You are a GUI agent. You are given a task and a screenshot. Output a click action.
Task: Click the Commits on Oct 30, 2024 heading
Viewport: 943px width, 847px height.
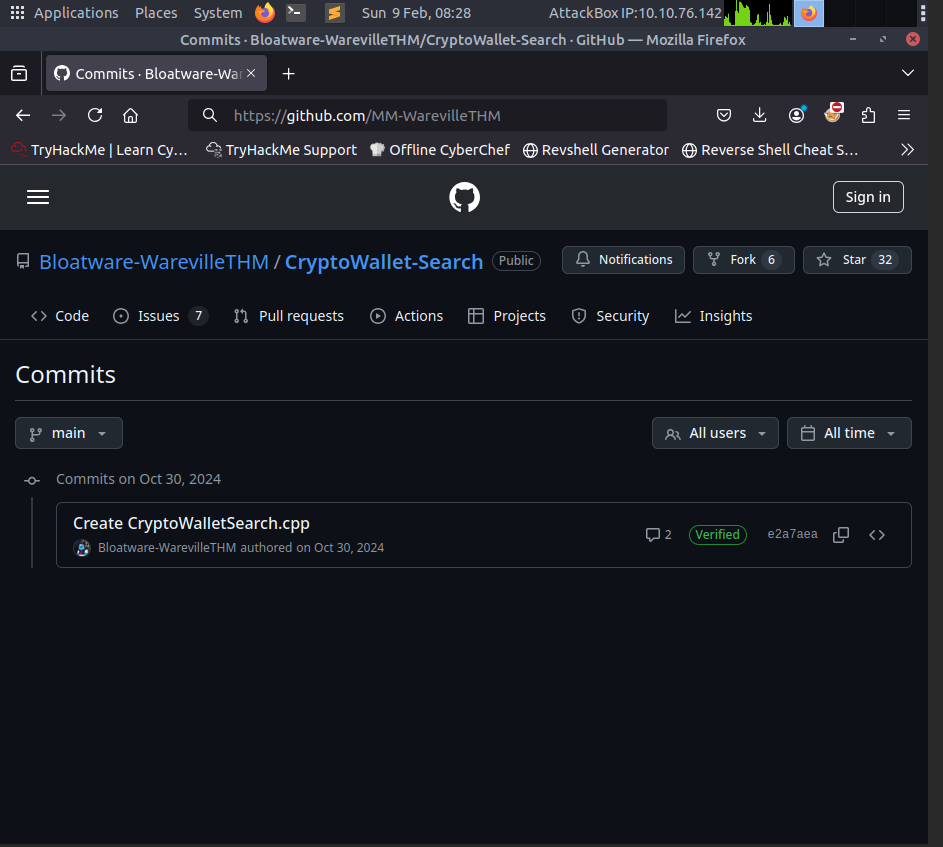click(138, 479)
